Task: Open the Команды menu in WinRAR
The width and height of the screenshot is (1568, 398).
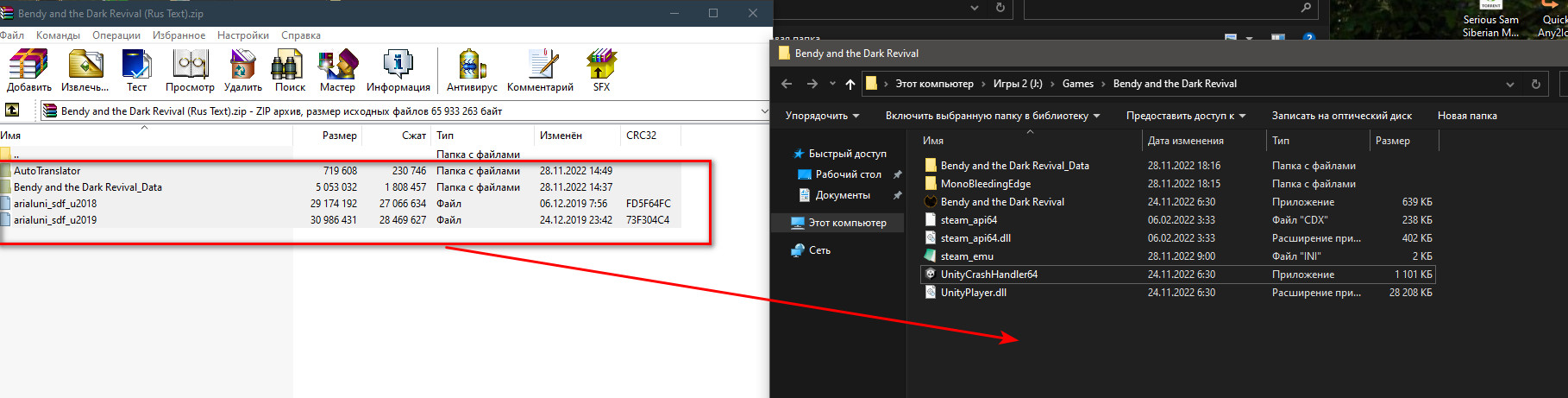Action: [58, 35]
